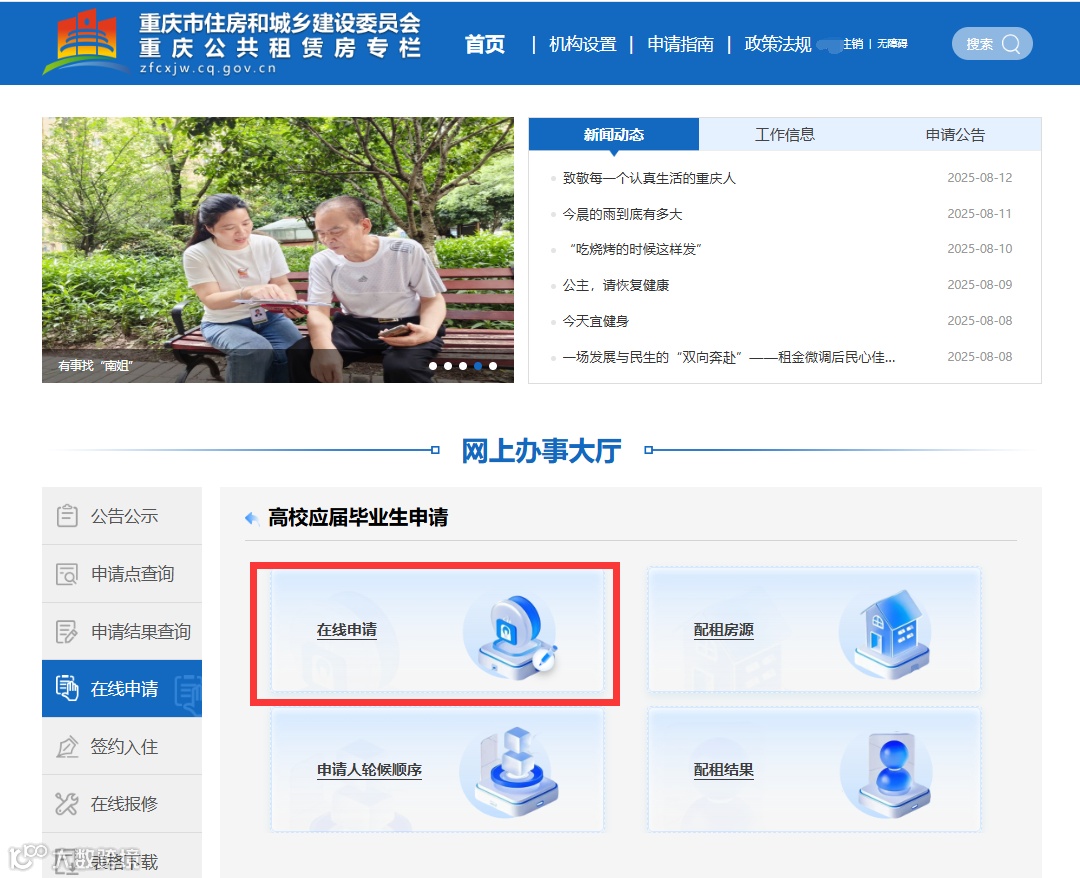Open news 公主，请恢复健康
1080x878 pixels.
click(616, 285)
